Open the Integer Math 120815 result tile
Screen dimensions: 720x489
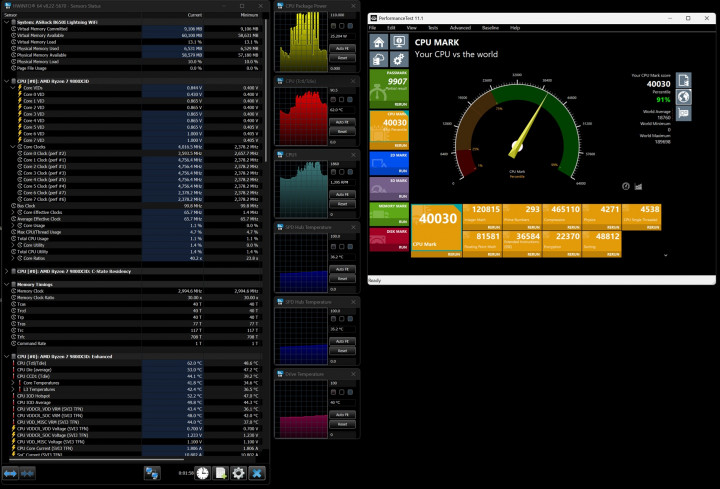(482, 217)
